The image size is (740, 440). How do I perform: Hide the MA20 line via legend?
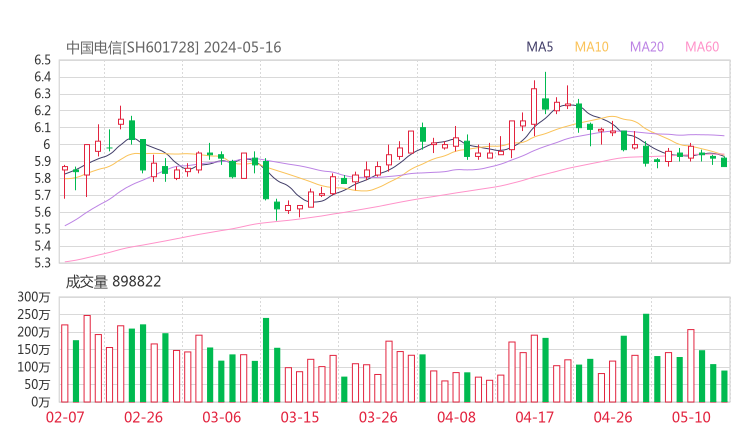[647, 47]
